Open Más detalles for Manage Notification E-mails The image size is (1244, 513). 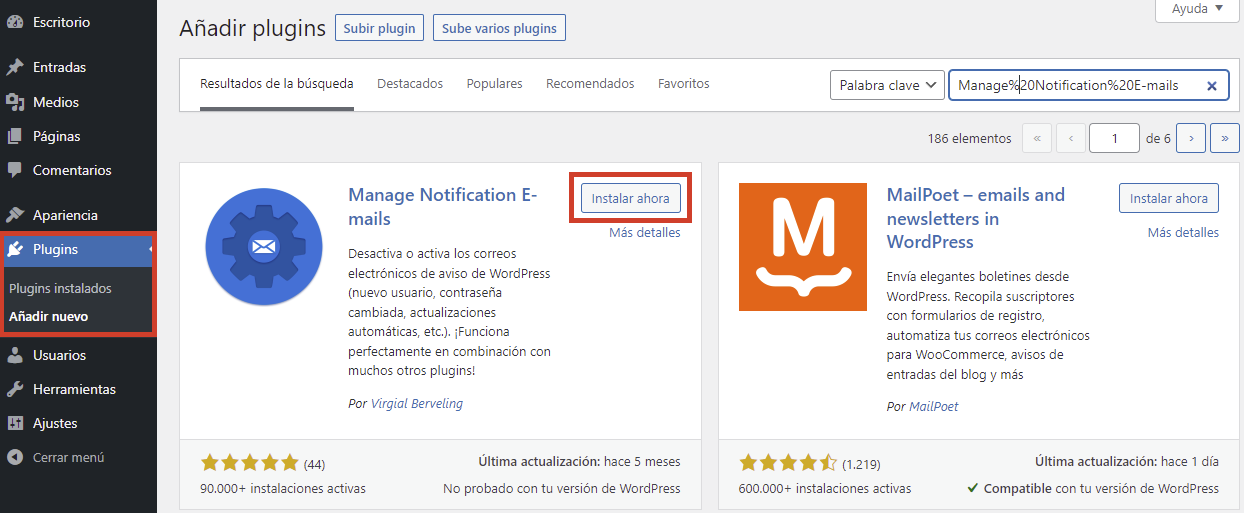point(645,232)
